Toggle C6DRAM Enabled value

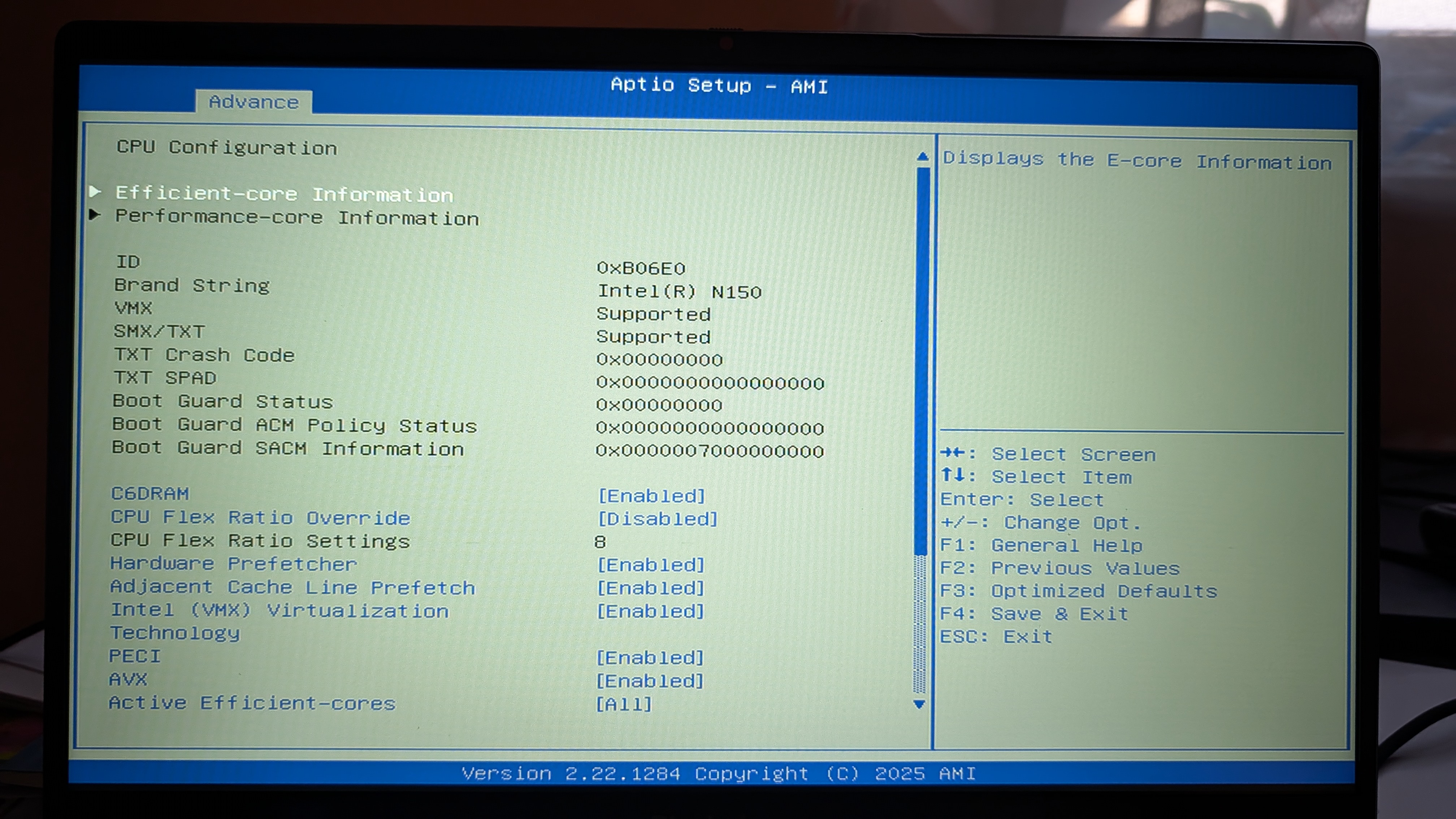[x=652, y=496]
